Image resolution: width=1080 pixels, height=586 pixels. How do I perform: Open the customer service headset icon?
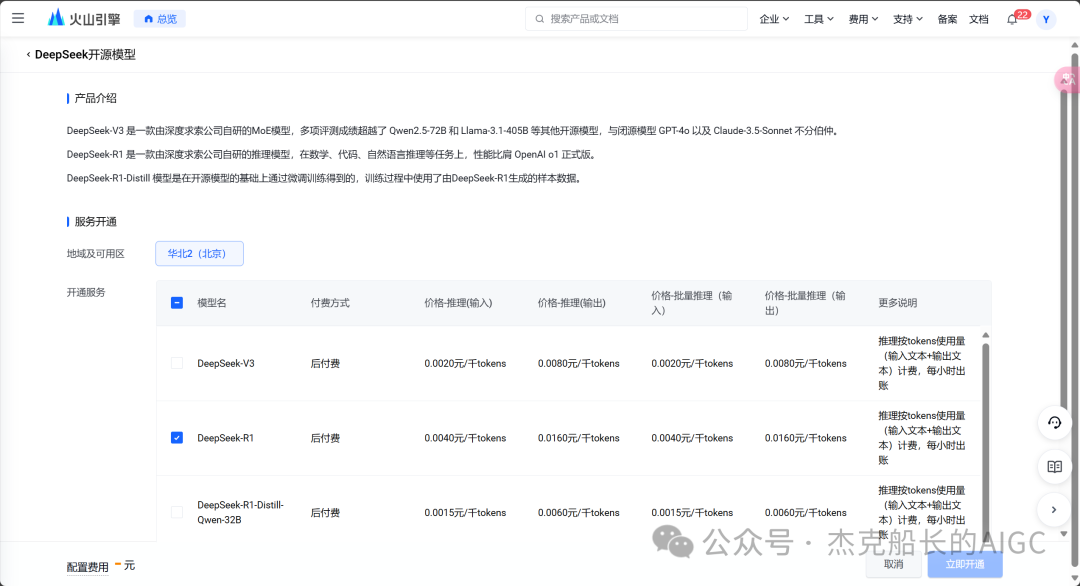(1055, 423)
